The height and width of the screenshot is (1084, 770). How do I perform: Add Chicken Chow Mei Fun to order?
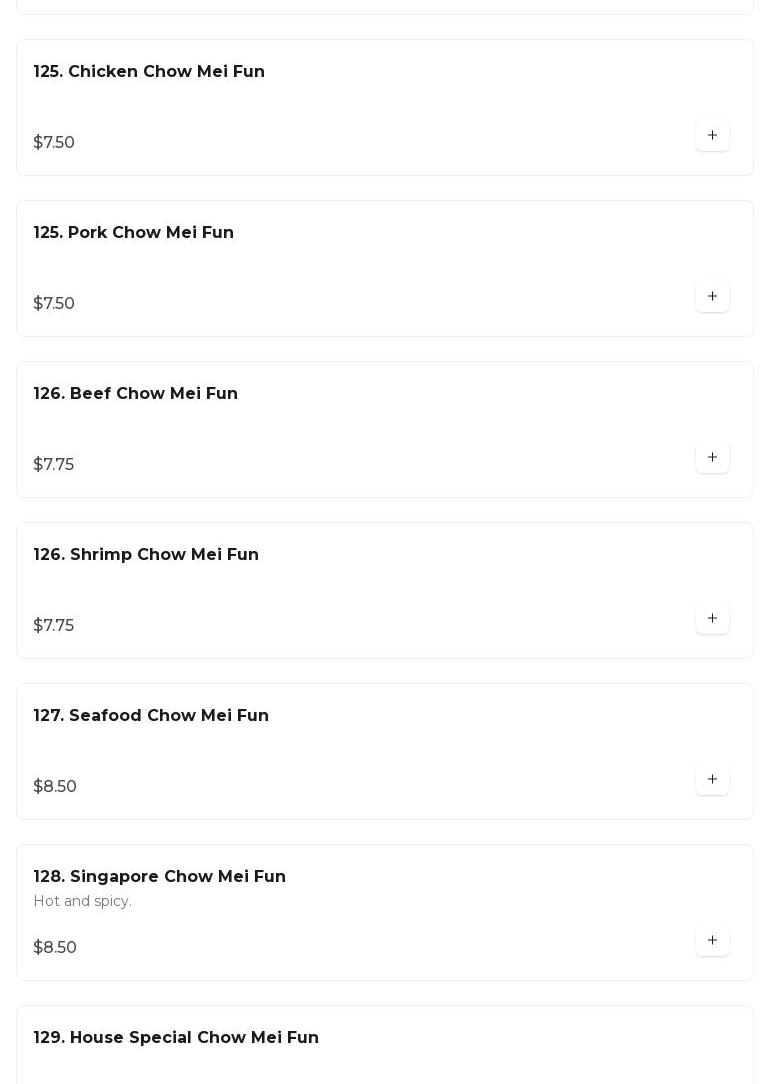click(x=712, y=136)
